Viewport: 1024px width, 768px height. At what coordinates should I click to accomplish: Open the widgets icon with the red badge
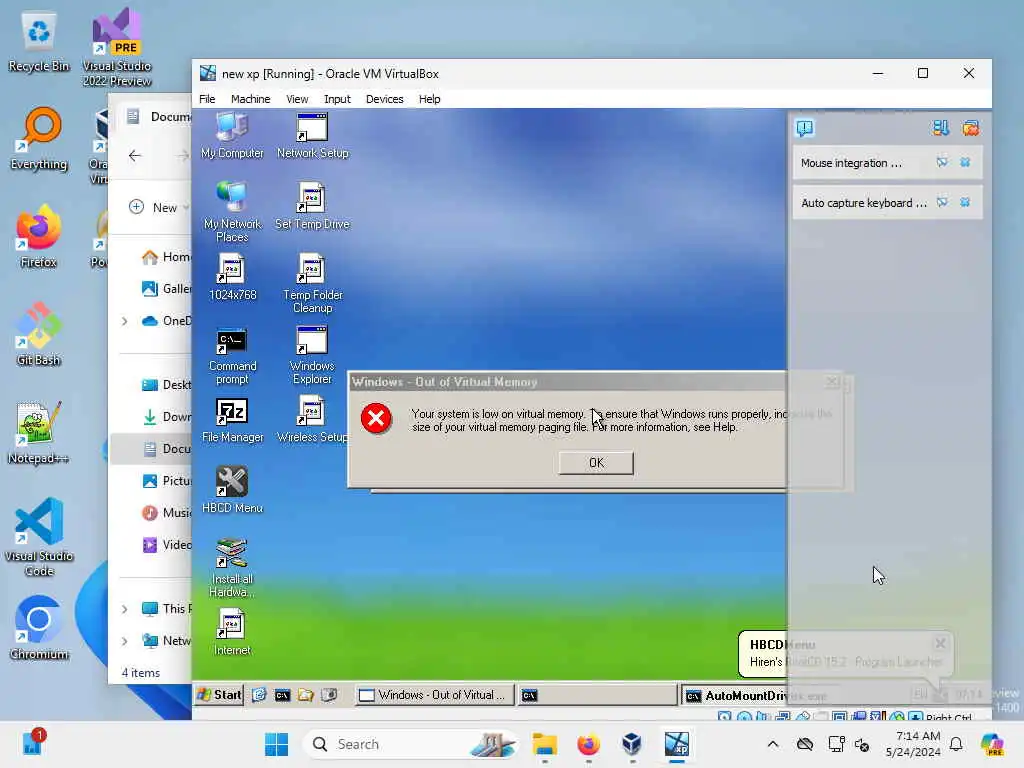[x=32, y=743]
